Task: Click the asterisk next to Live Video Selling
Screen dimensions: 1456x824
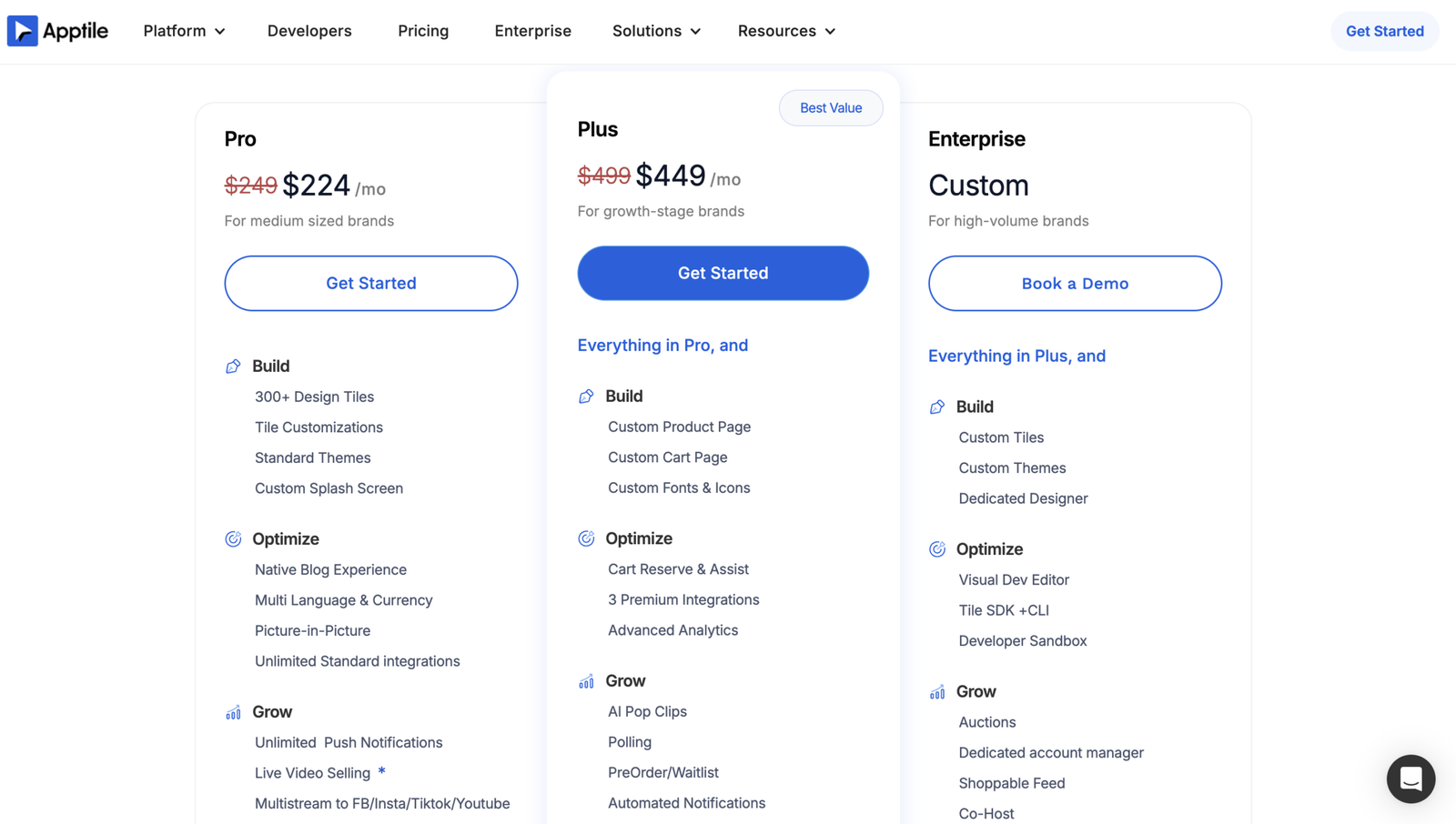Action: 382,771
